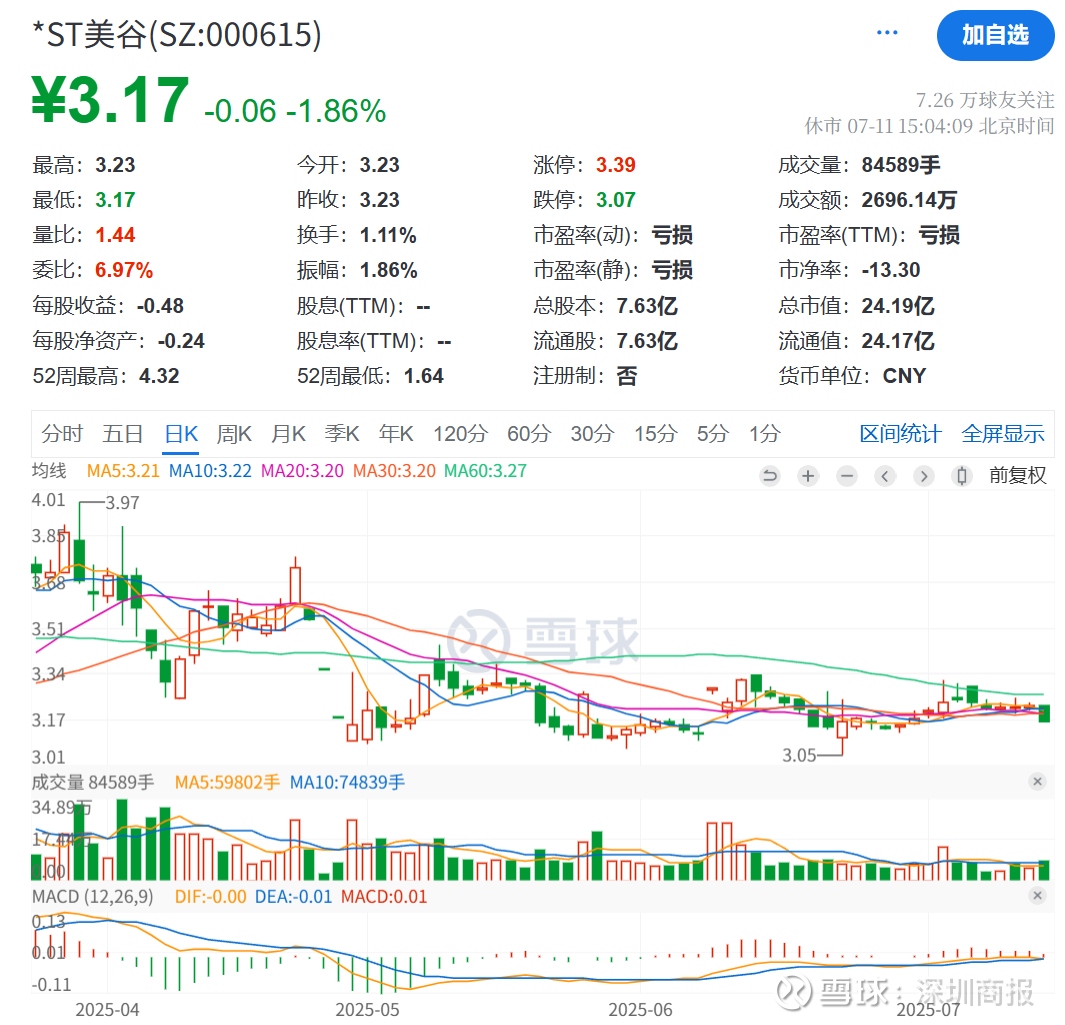Image resolution: width=1065 pixels, height=1025 pixels.
Task: Click the 涨停 value 3.39
Action: (615, 164)
